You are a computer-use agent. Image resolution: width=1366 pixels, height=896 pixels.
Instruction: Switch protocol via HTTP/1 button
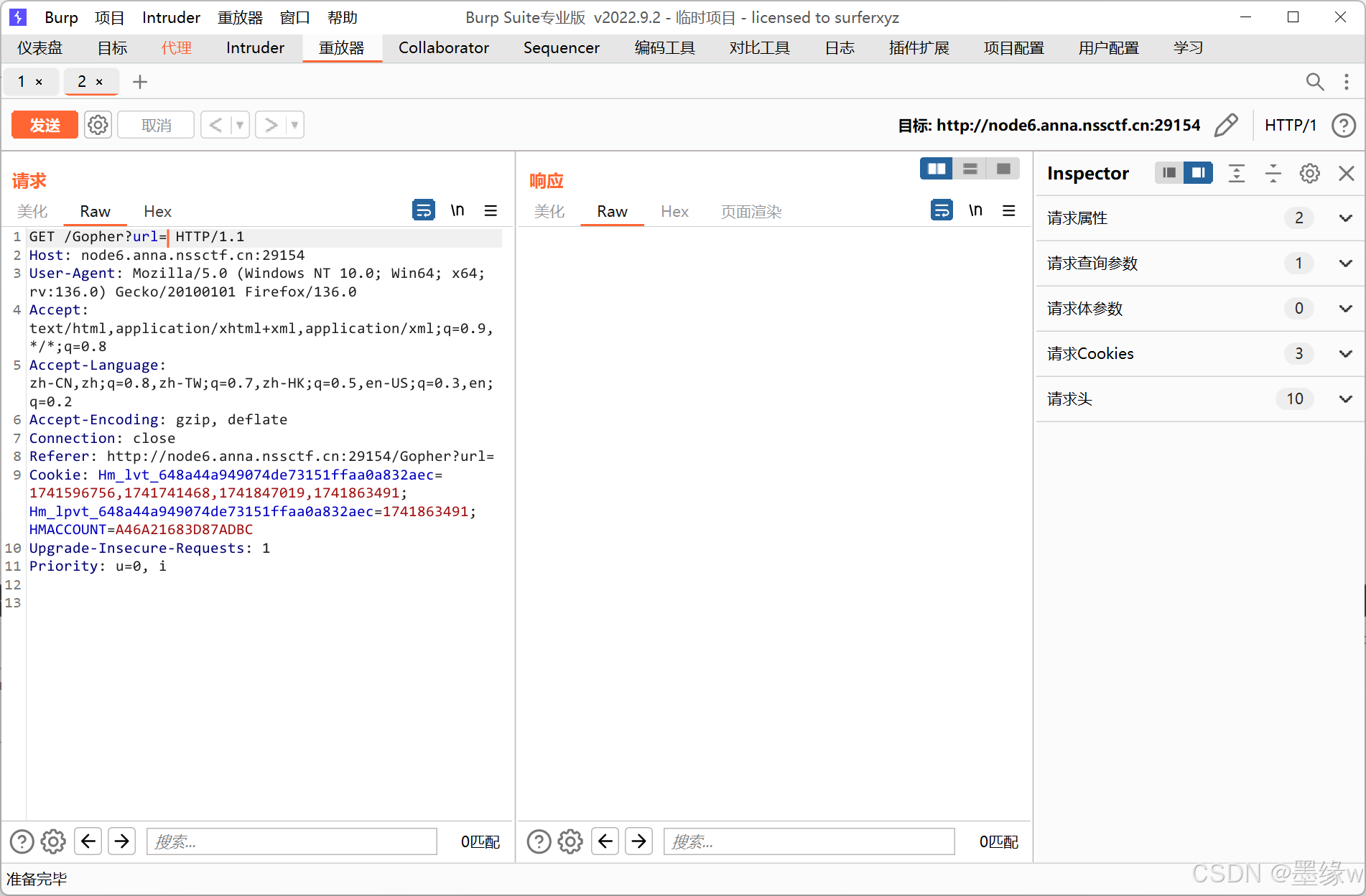(1291, 125)
